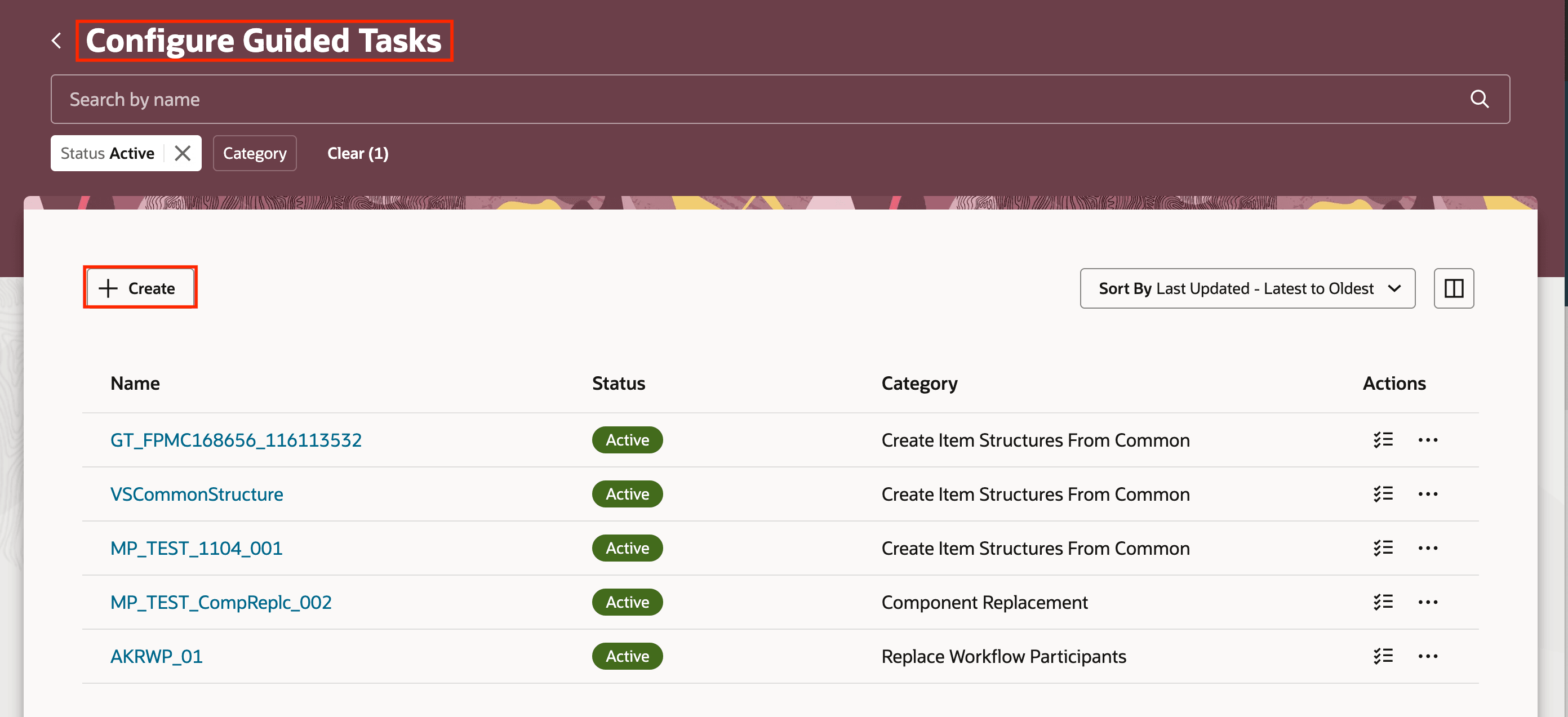This screenshot has width=1568, height=717.
Task: Expand ellipsis menu for MP_TEST_1104_001
Action: [1429, 548]
